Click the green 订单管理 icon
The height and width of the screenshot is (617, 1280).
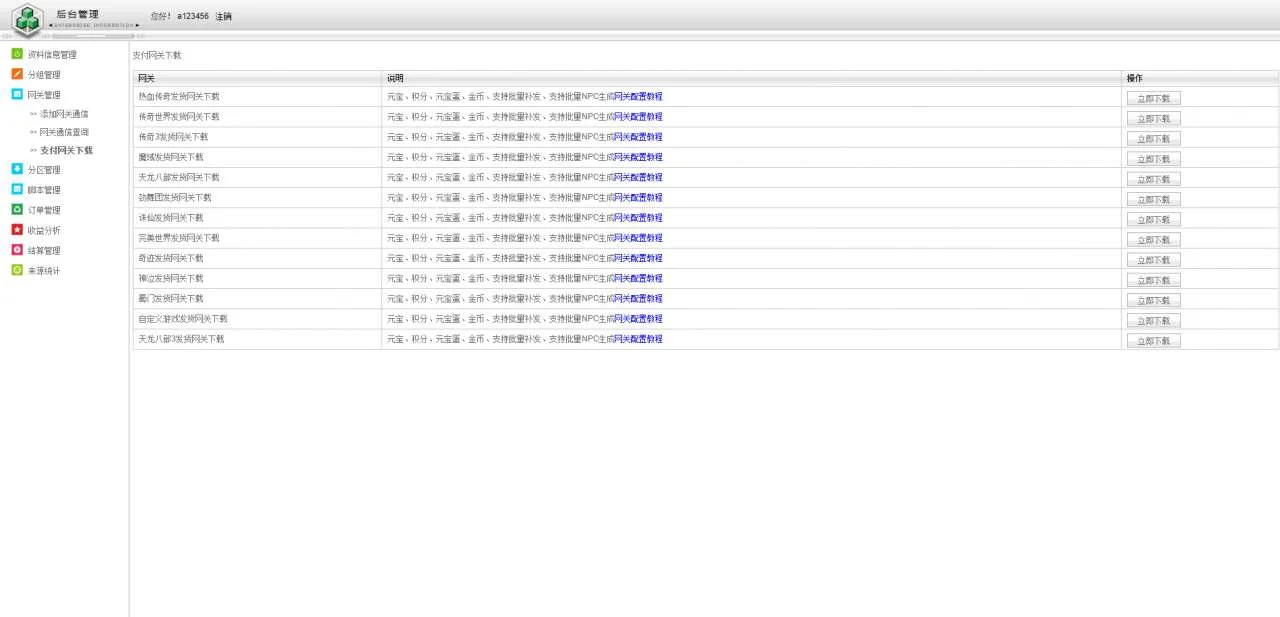coord(17,210)
